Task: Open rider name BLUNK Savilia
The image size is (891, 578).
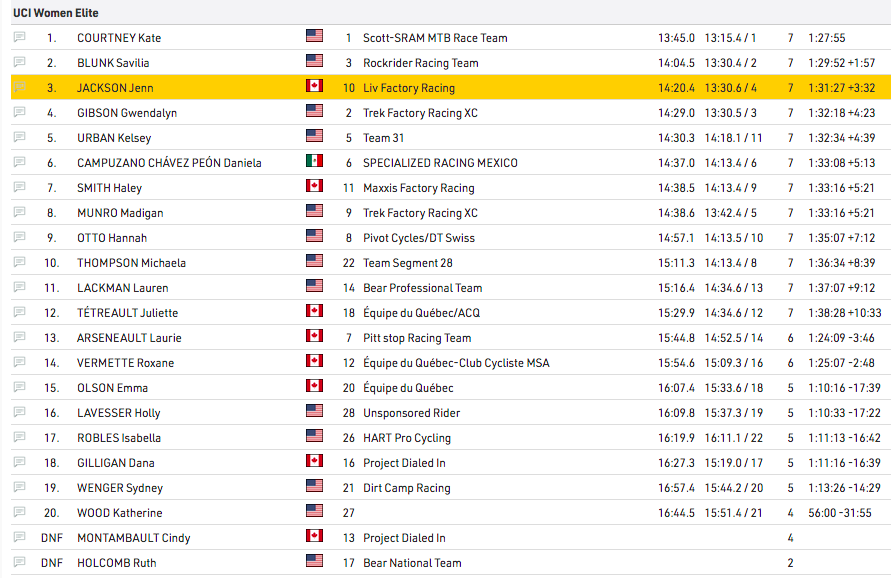Action: tap(113, 63)
